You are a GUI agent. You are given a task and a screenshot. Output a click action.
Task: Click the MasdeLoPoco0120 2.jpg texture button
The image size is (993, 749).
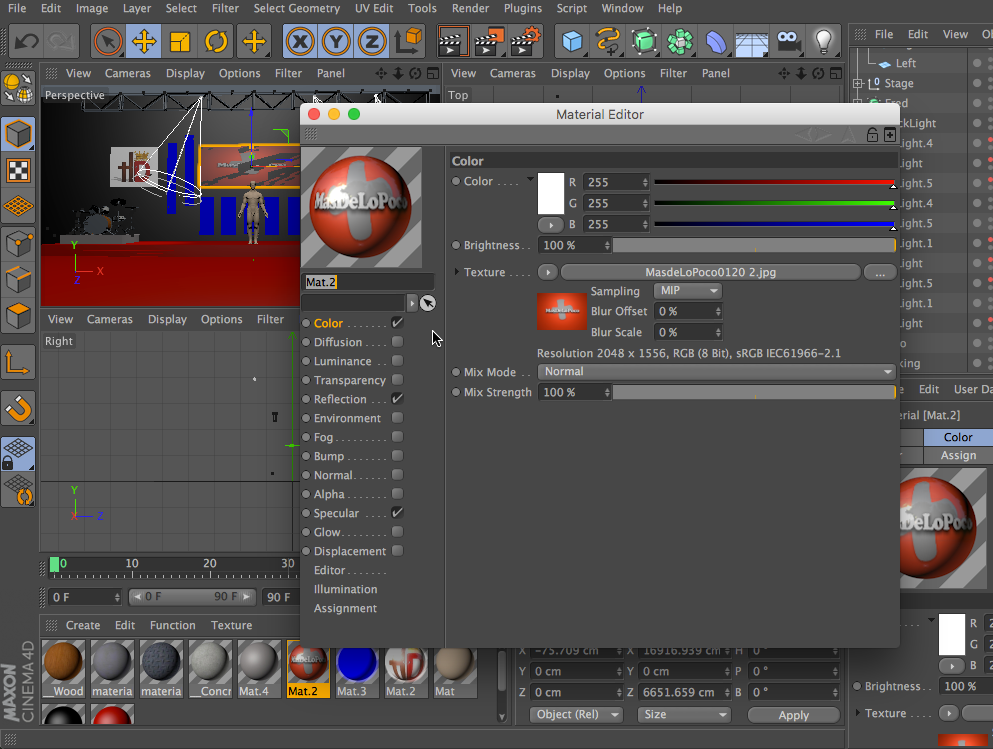click(x=711, y=272)
